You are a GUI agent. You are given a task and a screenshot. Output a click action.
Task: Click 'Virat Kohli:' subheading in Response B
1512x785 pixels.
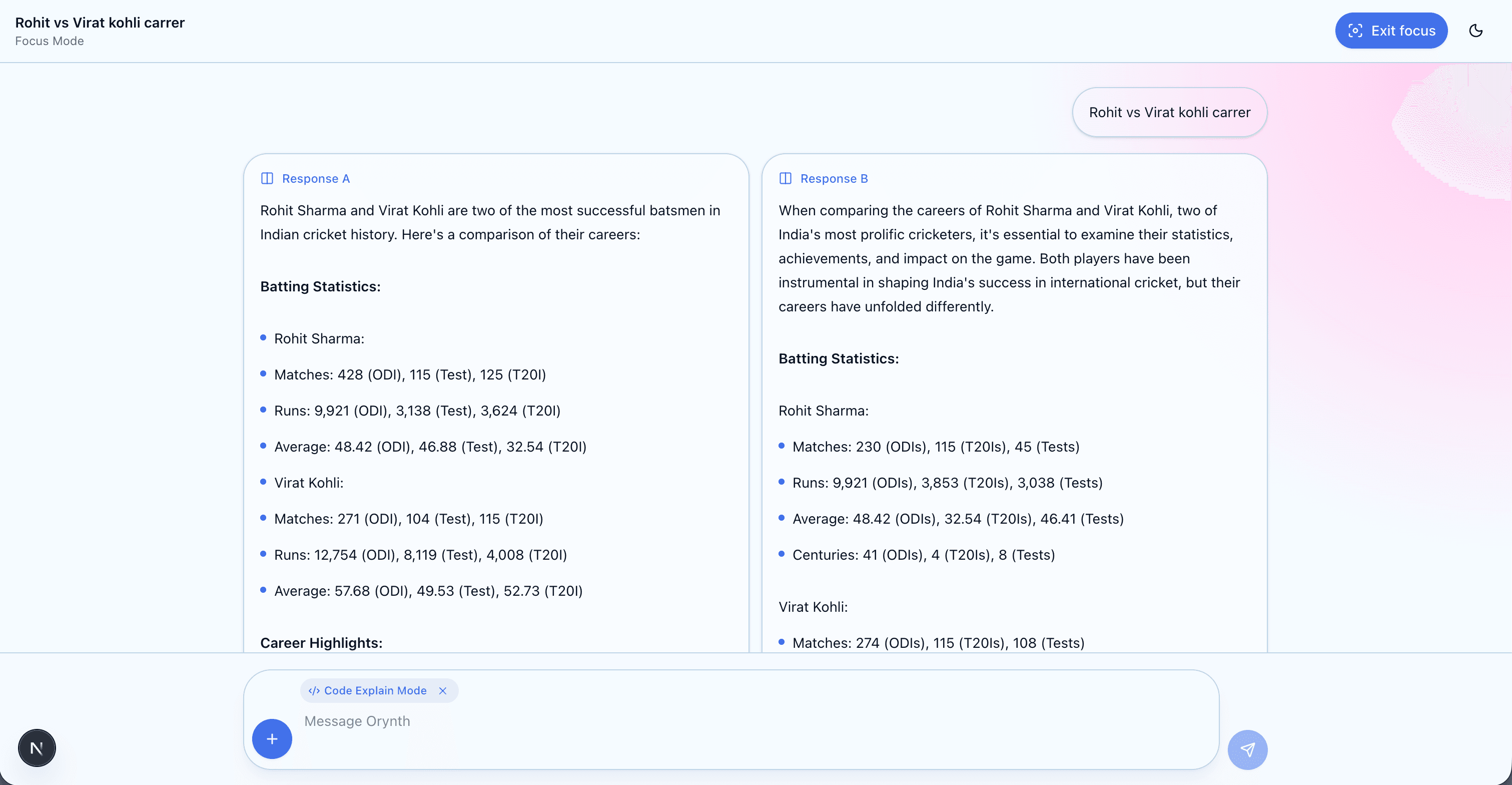814,607
